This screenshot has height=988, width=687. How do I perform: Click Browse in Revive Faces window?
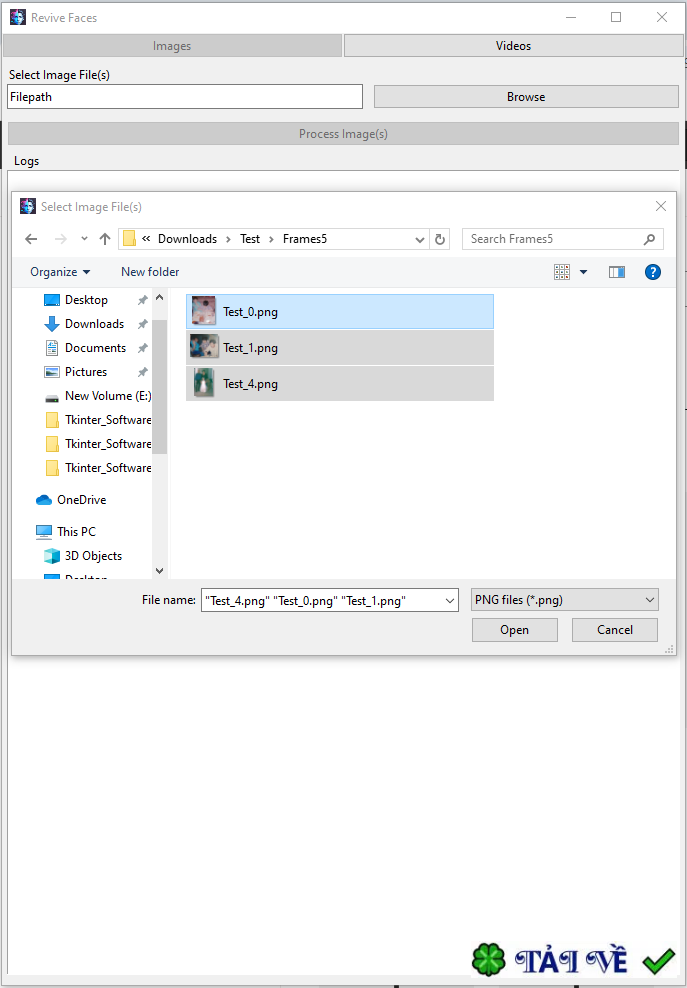[x=526, y=97]
